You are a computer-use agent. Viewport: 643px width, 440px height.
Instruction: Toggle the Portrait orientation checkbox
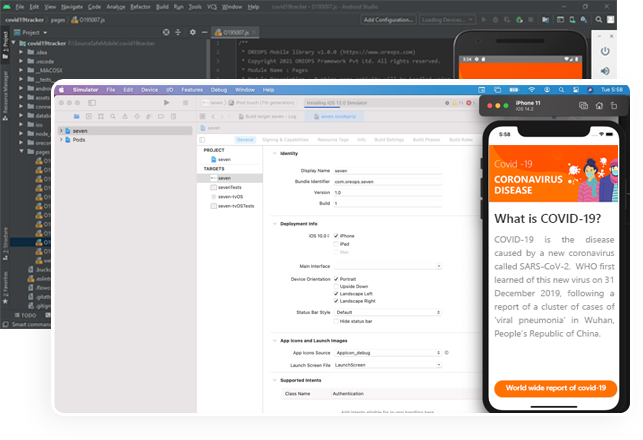(336, 279)
